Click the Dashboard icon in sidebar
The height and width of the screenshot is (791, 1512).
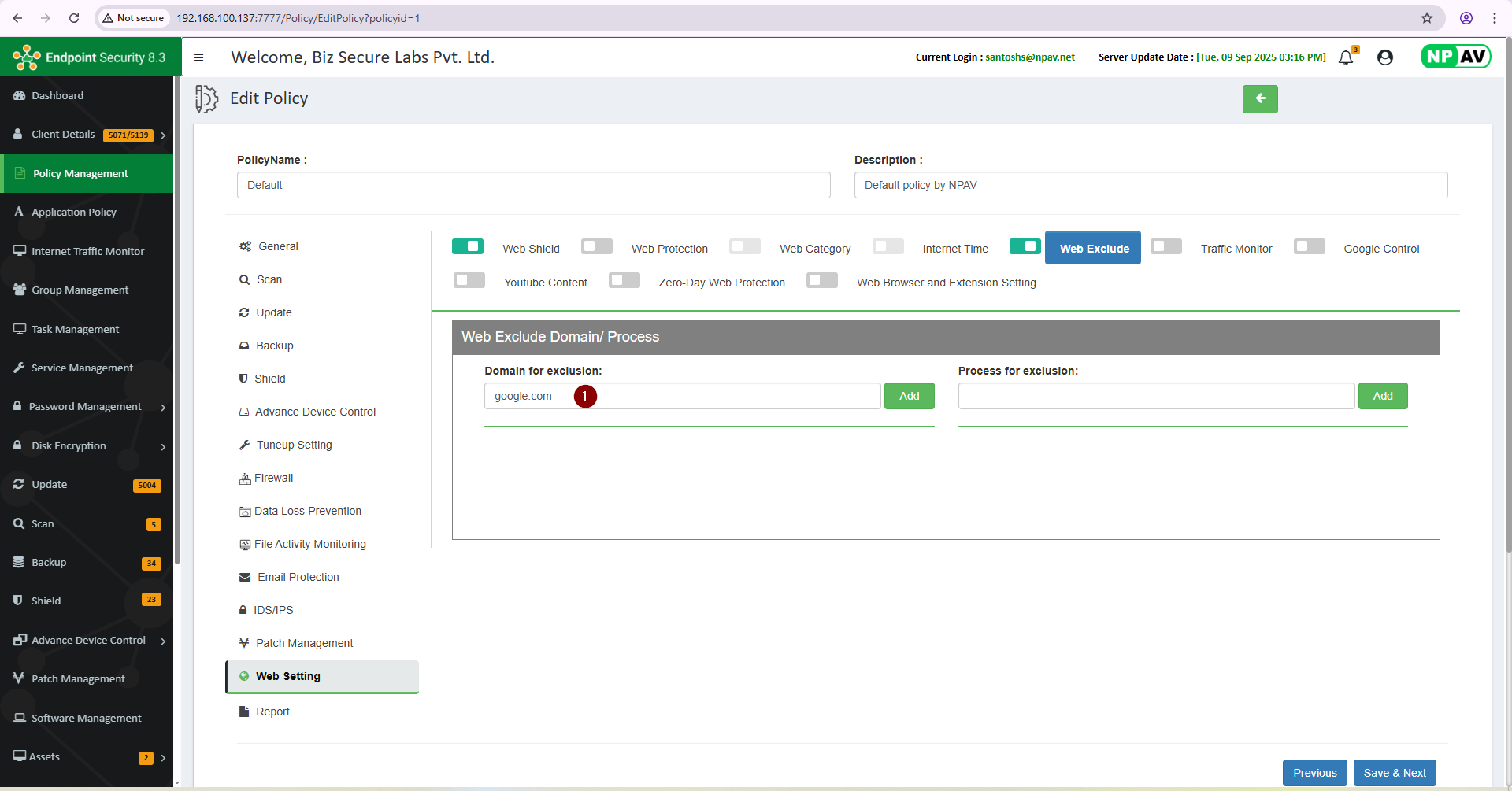[x=20, y=95]
